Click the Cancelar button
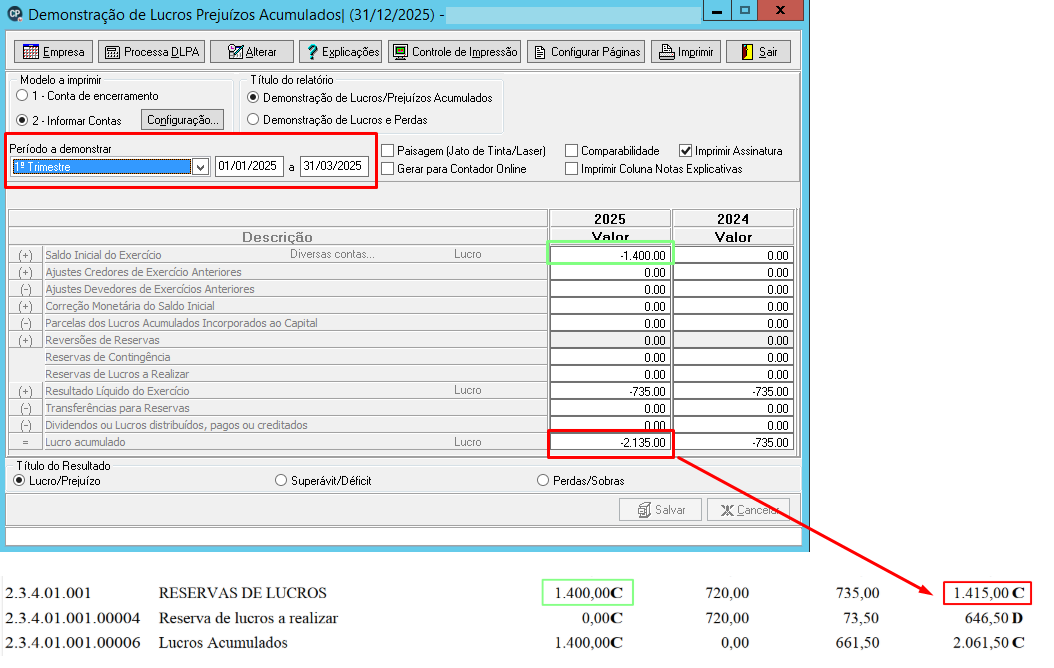 [x=749, y=510]
